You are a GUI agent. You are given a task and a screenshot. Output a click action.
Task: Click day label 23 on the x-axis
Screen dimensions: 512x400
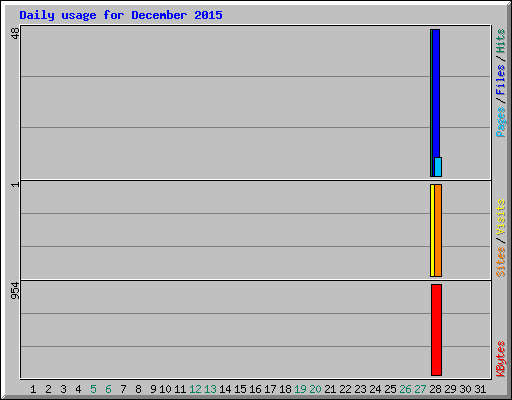tap(360, 389)
